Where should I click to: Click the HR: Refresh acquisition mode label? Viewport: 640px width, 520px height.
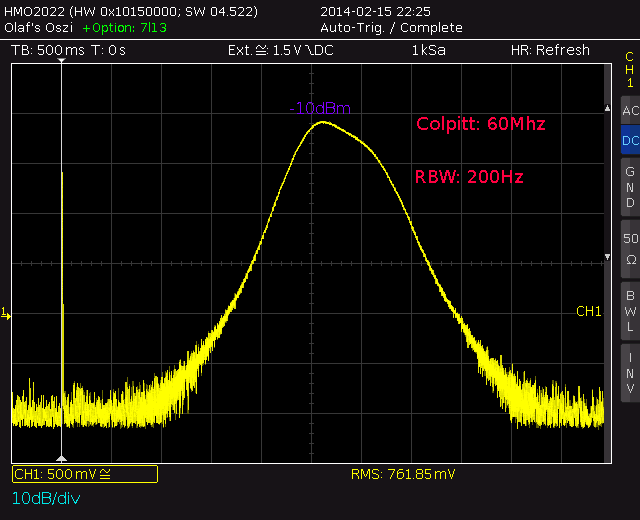(x=550, y=50)
